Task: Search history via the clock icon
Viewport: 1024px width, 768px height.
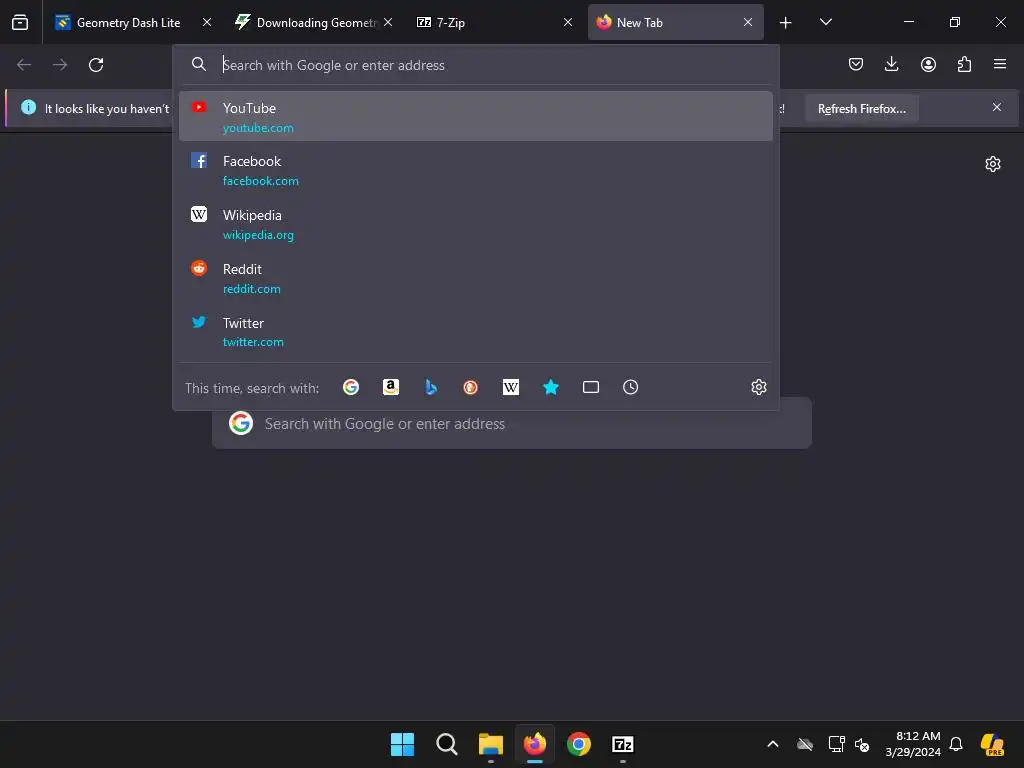Action: 630,387
